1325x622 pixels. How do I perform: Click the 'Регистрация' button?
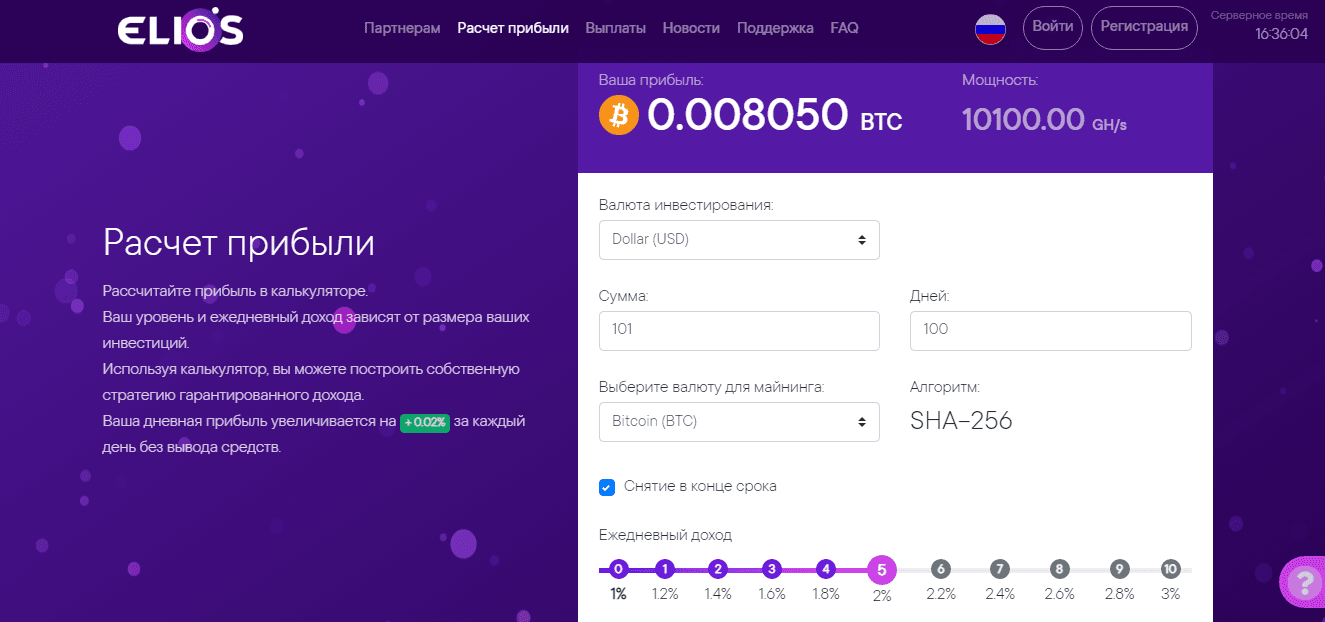coord(1144,28)
